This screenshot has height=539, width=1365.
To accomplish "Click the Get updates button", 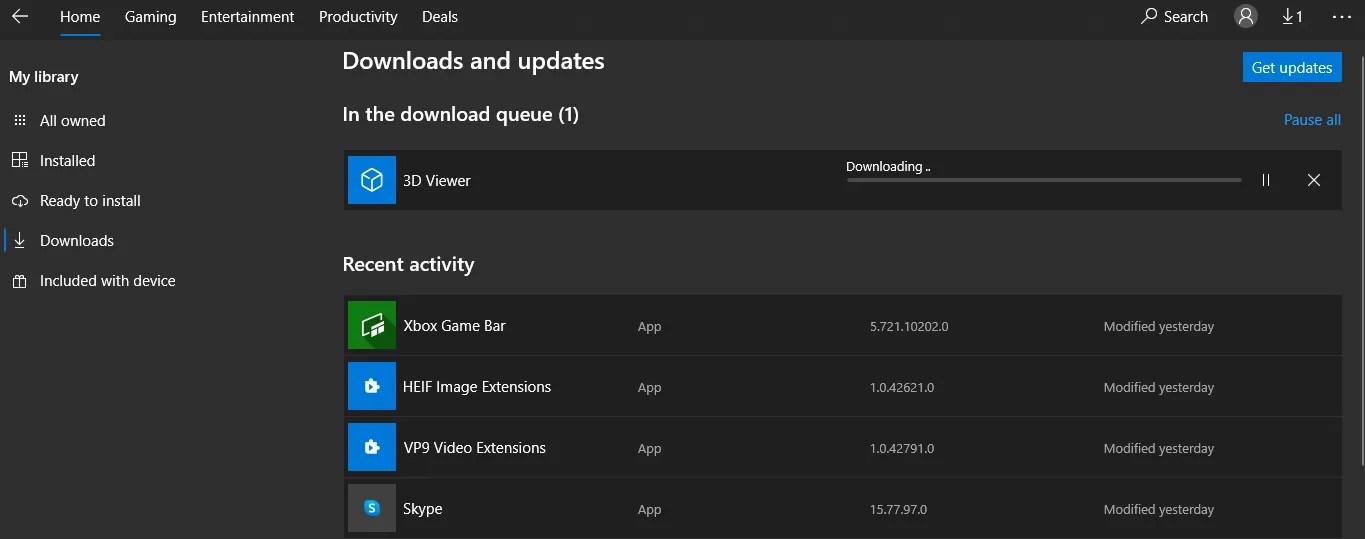I will tap(1292, 68).
